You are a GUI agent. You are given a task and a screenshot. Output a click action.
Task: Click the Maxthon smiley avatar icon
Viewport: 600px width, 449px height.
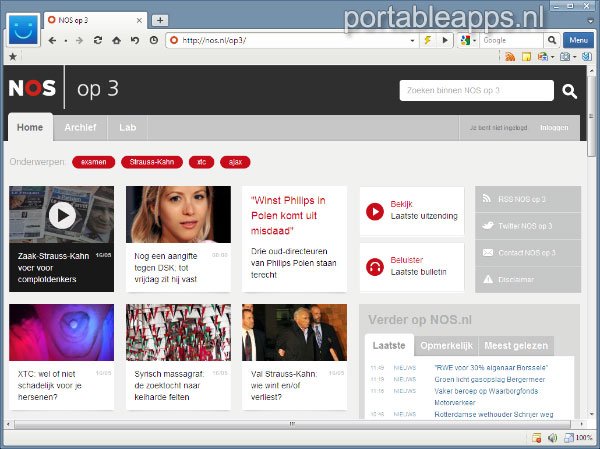tap(23, 30)
